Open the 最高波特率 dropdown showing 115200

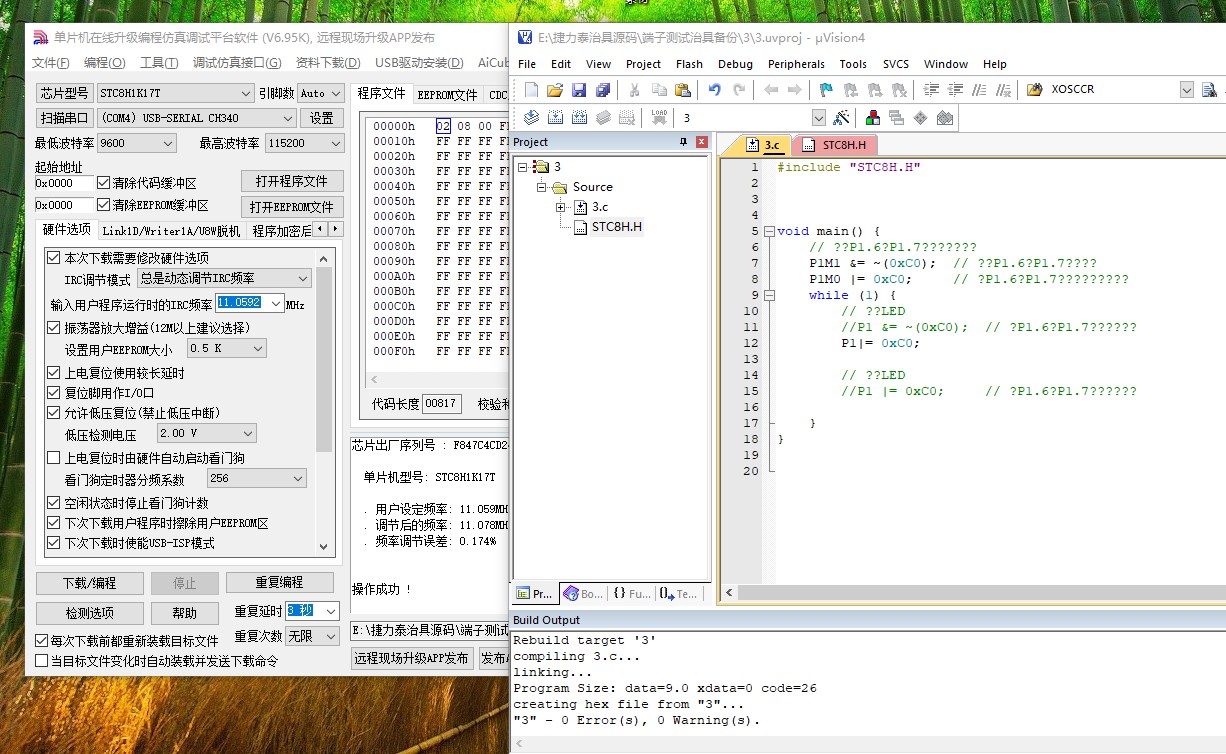[x=304, y=143]
